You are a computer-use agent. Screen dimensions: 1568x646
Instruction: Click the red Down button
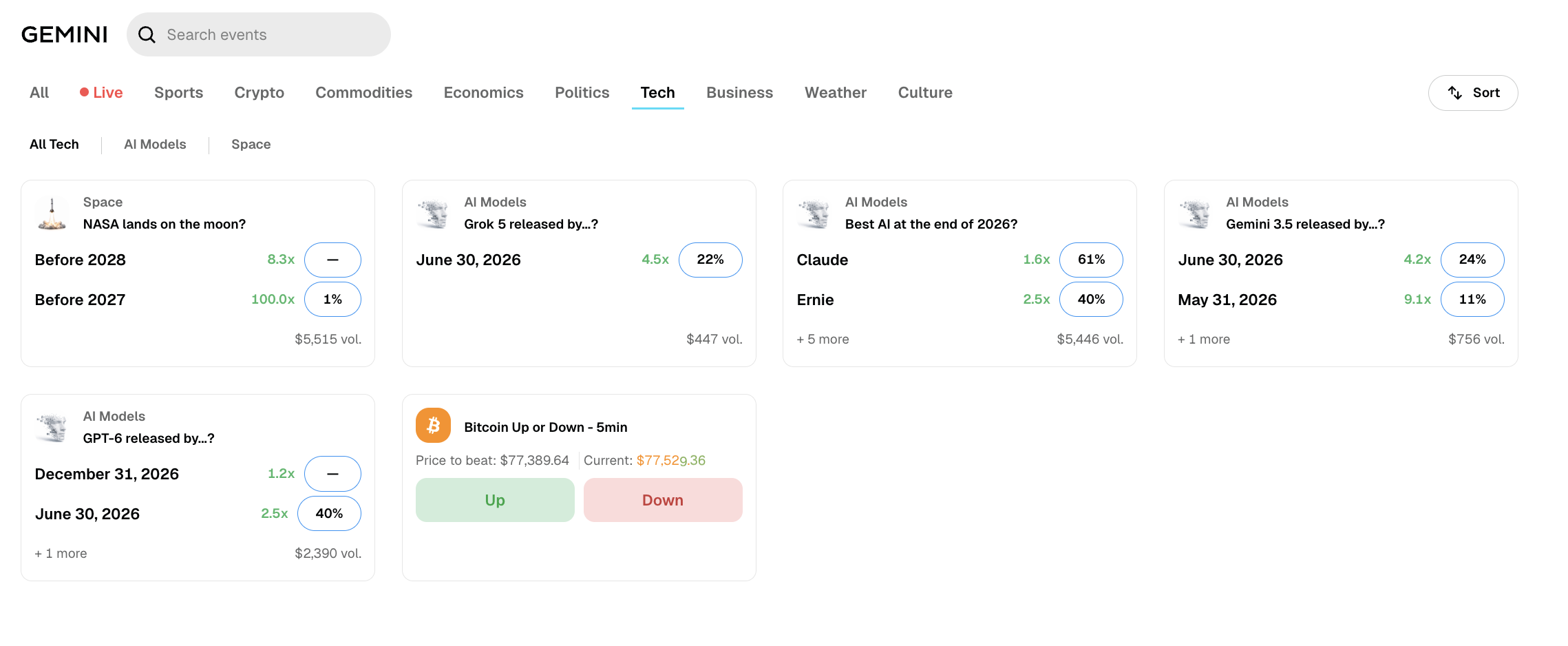[x=663, y=500]
